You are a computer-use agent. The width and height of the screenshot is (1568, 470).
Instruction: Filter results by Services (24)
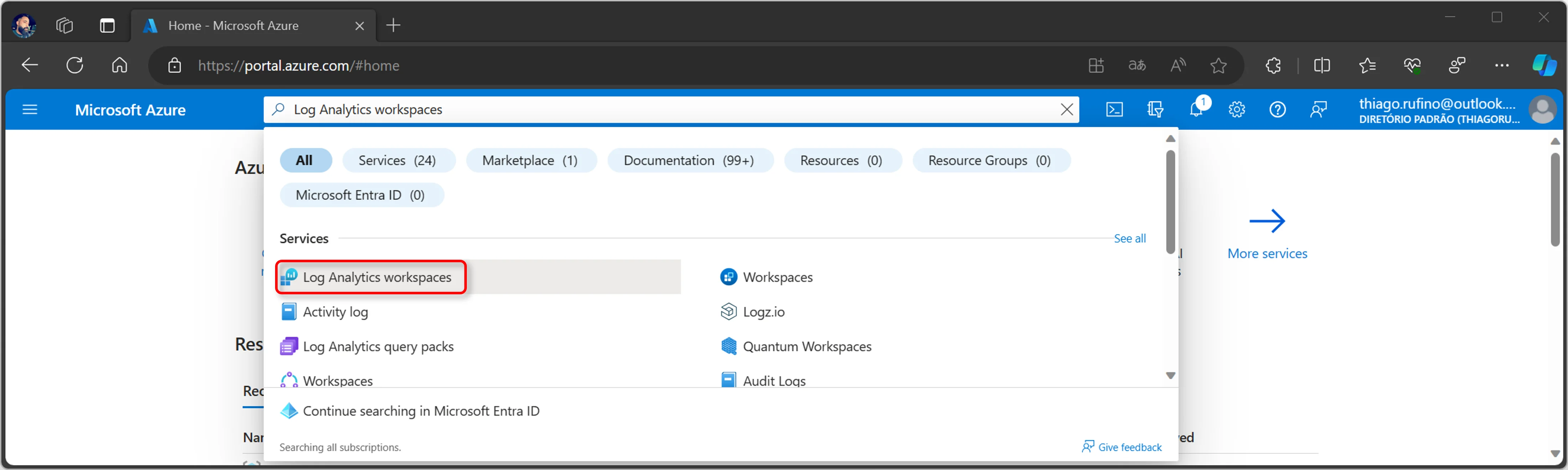(398, 161)
